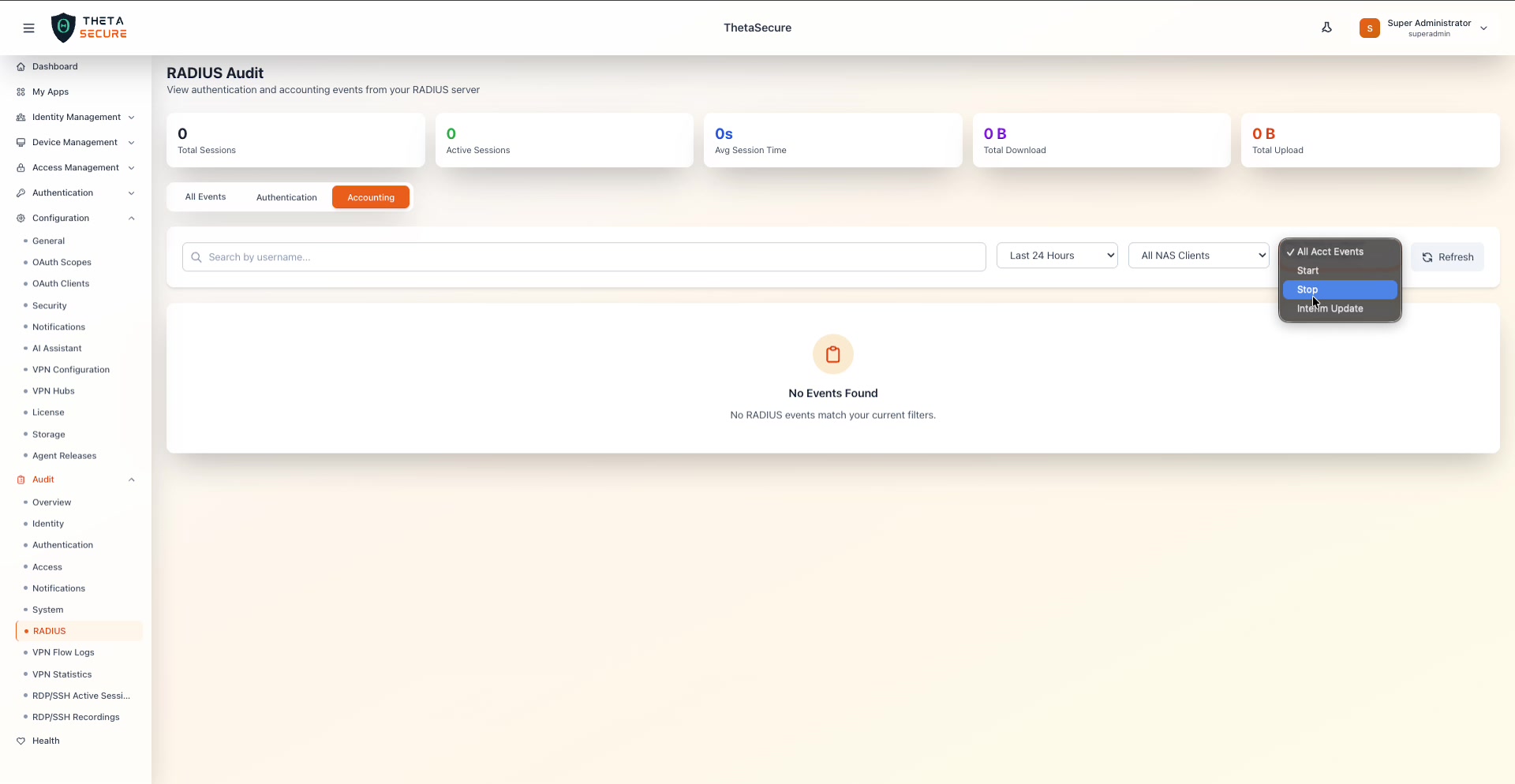Click the Access Management lock icon
The height and width of the screenshot is (784, 1515).
21,167
